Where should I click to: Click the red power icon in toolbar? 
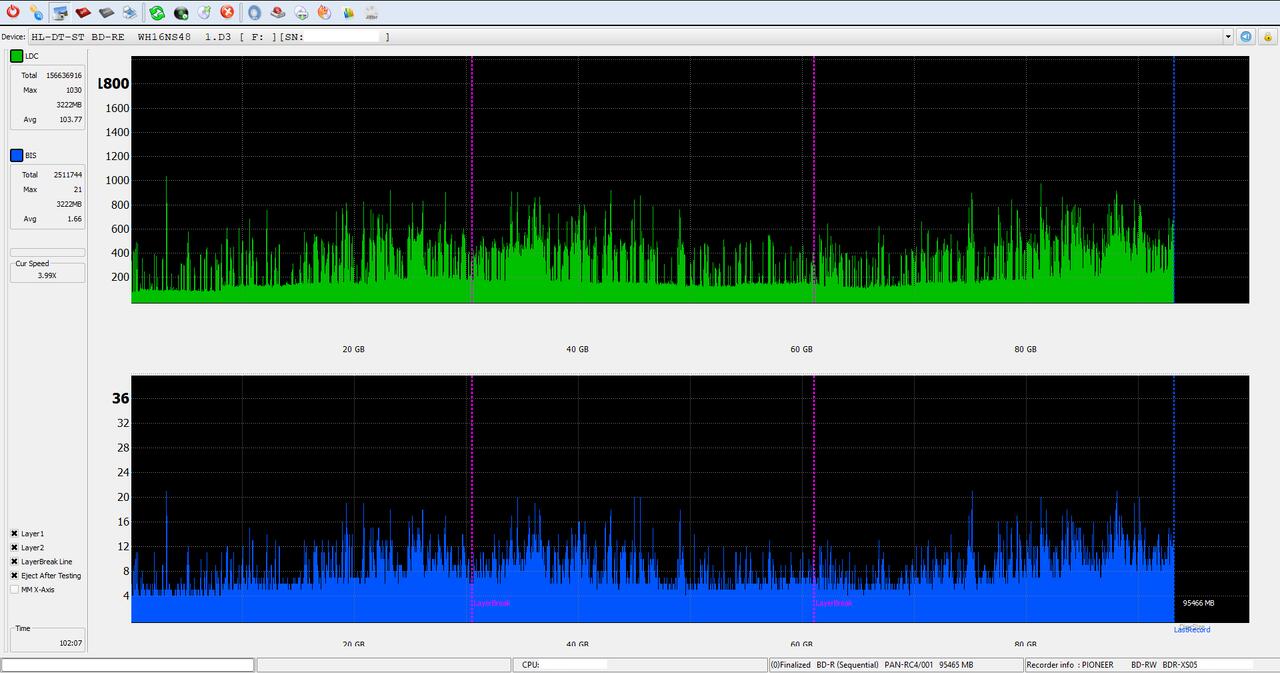pyautogui.click(x=13, y=13)
